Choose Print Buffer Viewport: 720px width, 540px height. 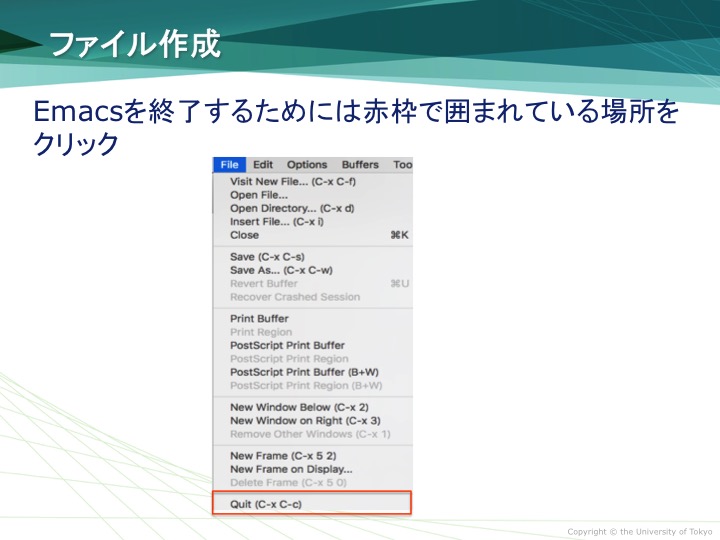click(313, 319)
